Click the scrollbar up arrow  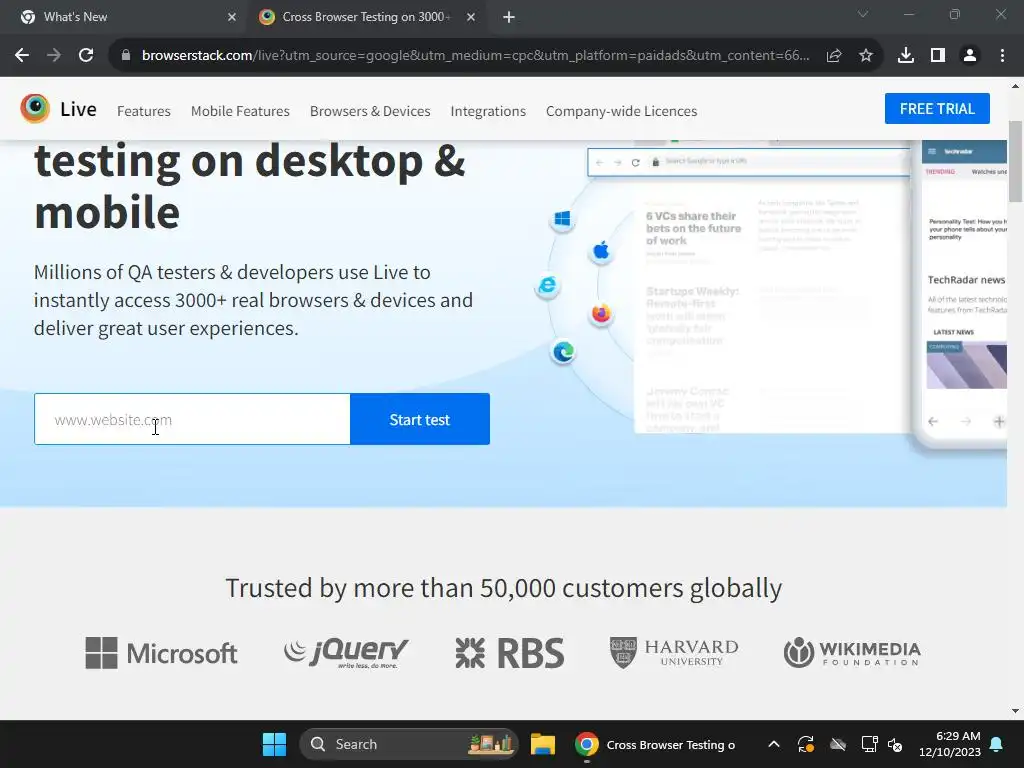coord(1016,86)
